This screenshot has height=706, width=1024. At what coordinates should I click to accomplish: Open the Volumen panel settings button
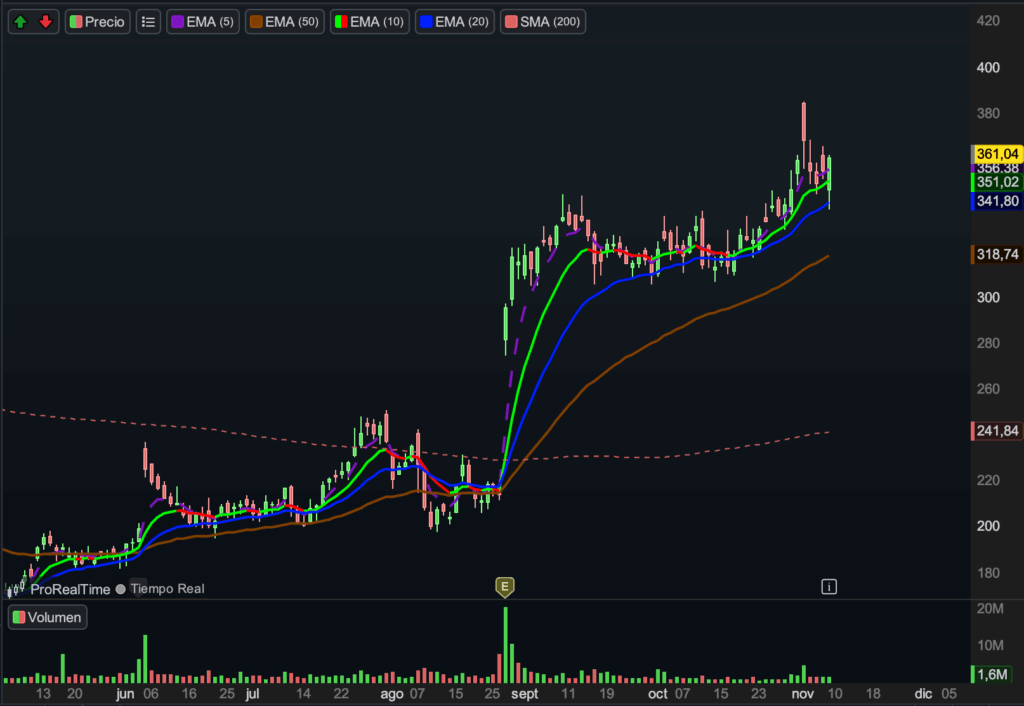[47, 617]
